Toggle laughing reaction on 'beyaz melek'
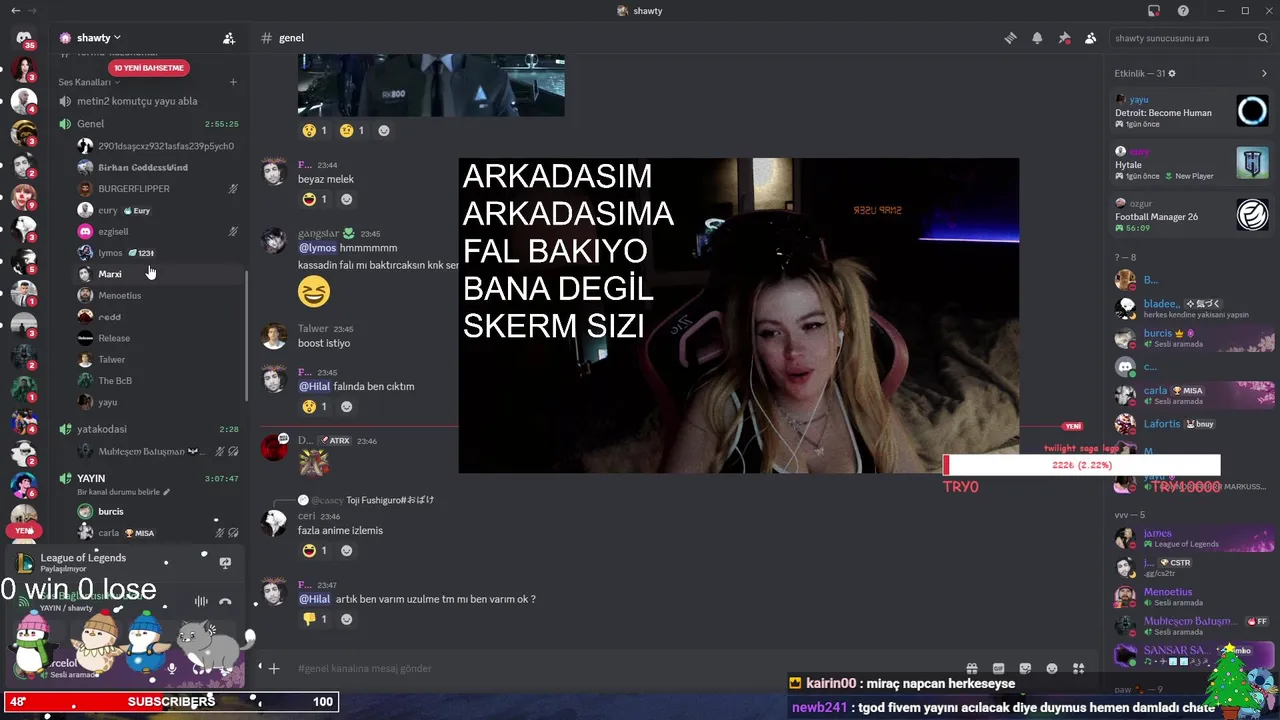 point(315,199)
